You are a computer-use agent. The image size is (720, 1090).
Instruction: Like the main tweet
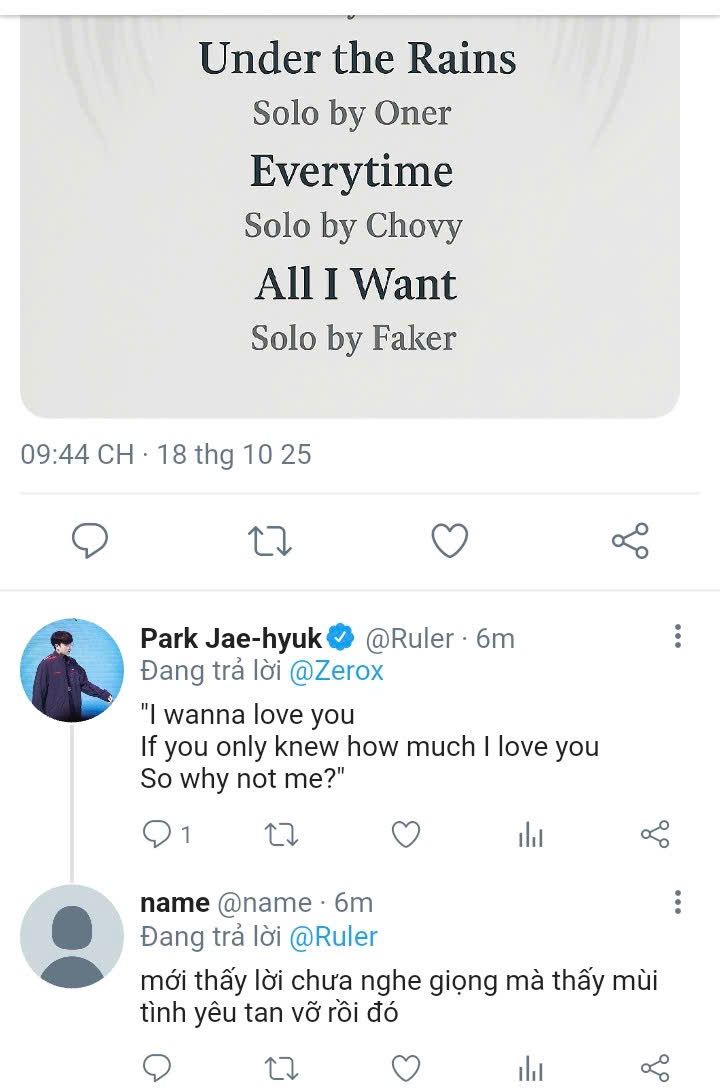pyautogui.click(x=450, y=541)
